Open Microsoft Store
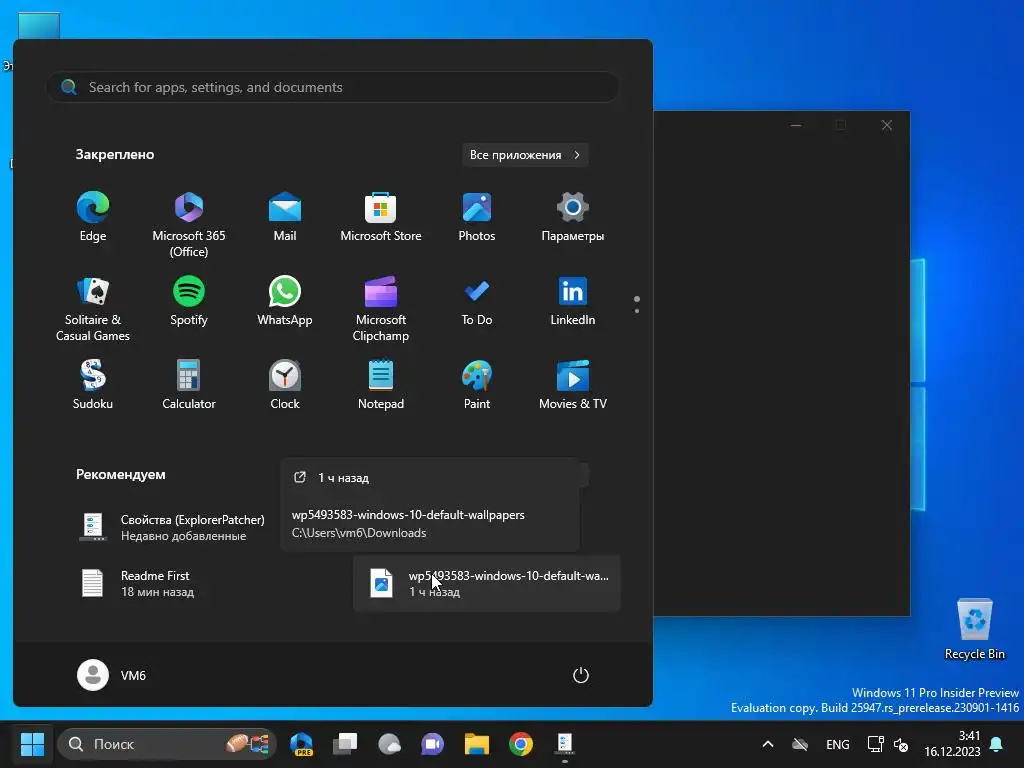 point(381,217)
